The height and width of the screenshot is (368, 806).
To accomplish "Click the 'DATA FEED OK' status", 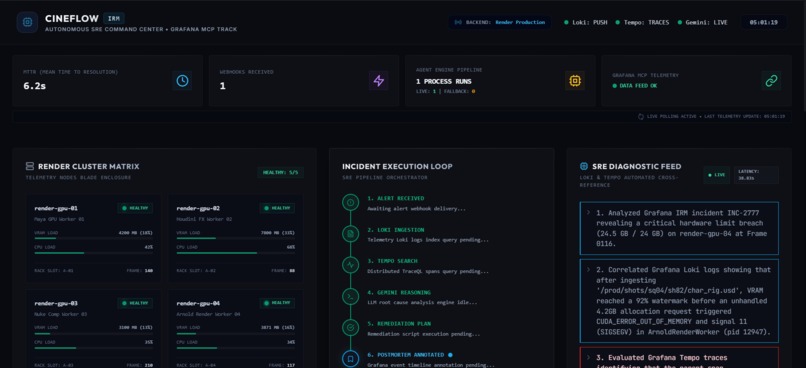I will click(x=638, y=86).
